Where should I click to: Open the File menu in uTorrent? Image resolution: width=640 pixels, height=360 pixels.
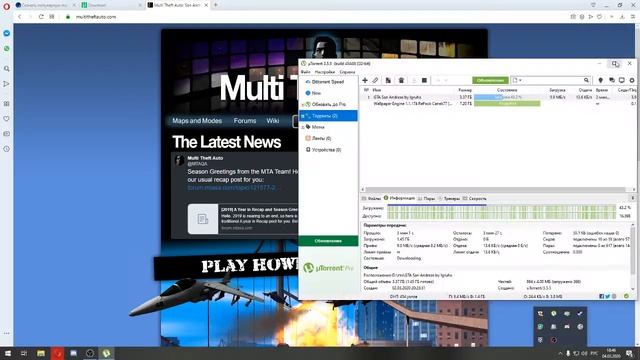pyautogui.click(x=305, y=72)
